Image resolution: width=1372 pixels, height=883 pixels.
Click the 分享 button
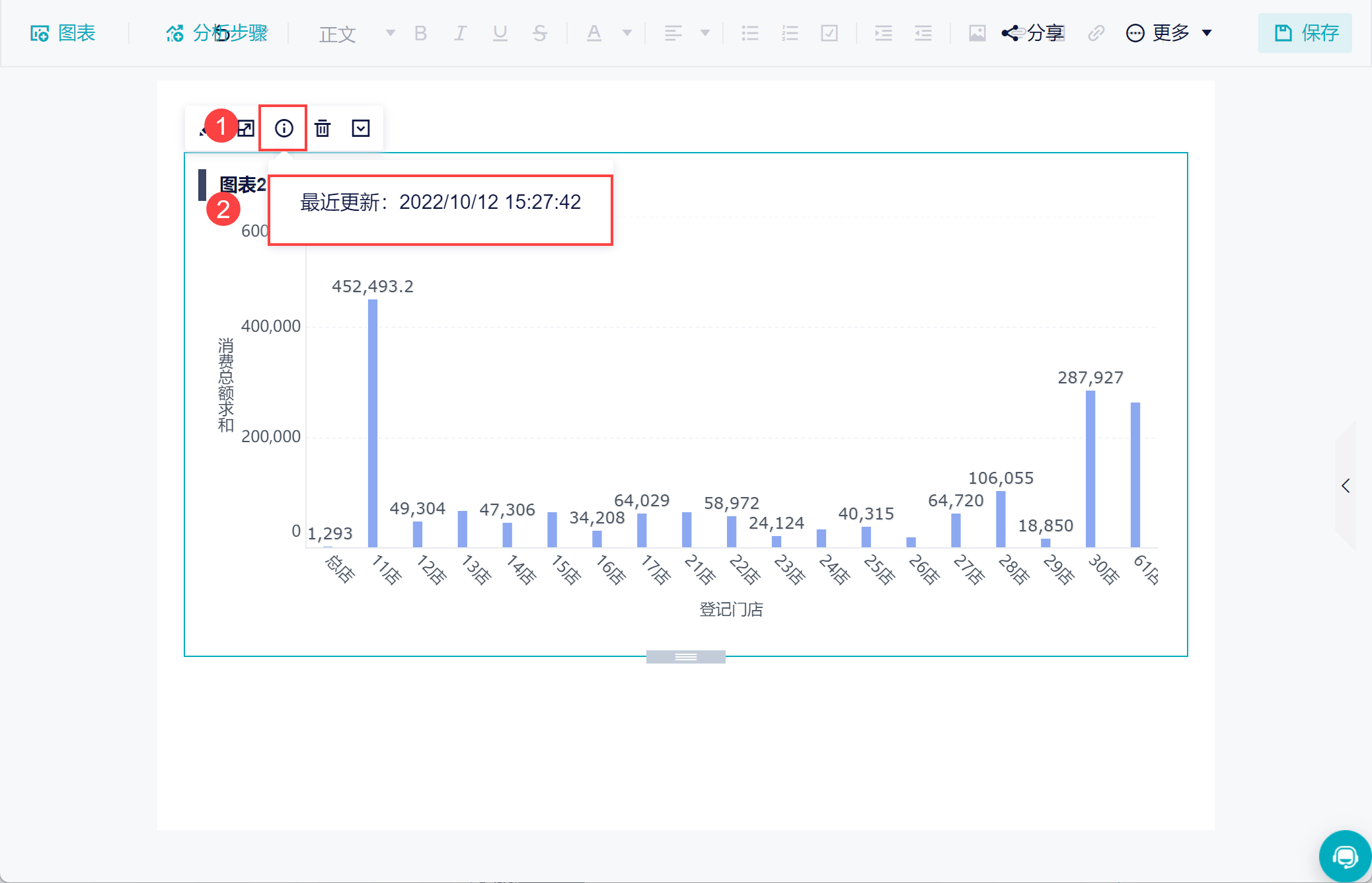[1033, 33]
